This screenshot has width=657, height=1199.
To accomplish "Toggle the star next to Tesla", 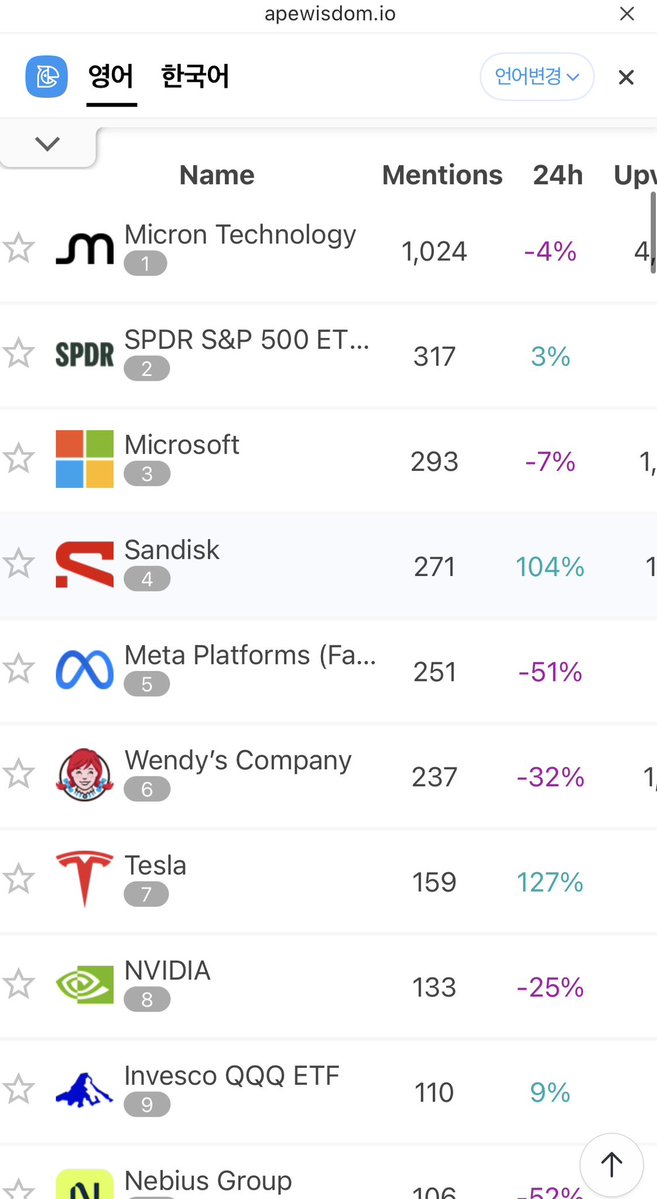I will [x=18, y=880].
